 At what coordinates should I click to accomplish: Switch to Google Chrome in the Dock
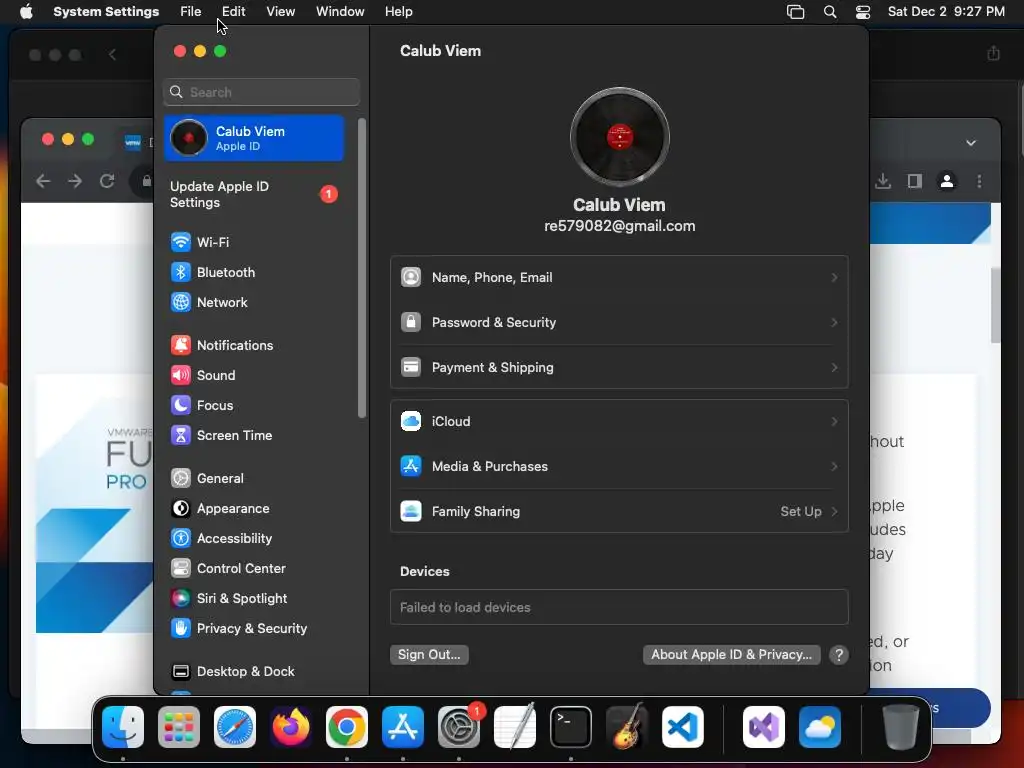pos(347,727)
